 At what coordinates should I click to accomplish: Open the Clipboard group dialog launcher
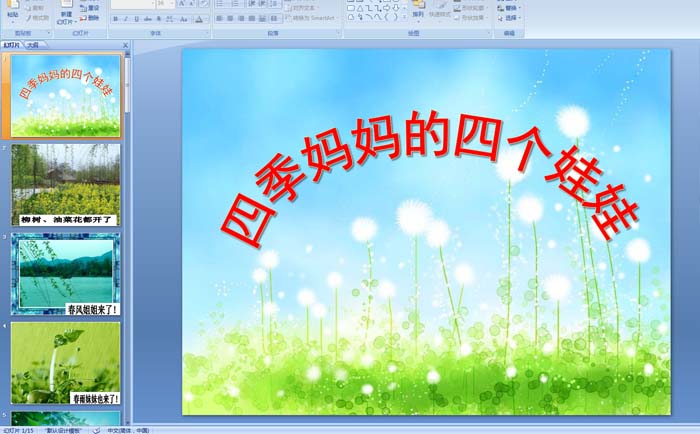tap(49, 33)
